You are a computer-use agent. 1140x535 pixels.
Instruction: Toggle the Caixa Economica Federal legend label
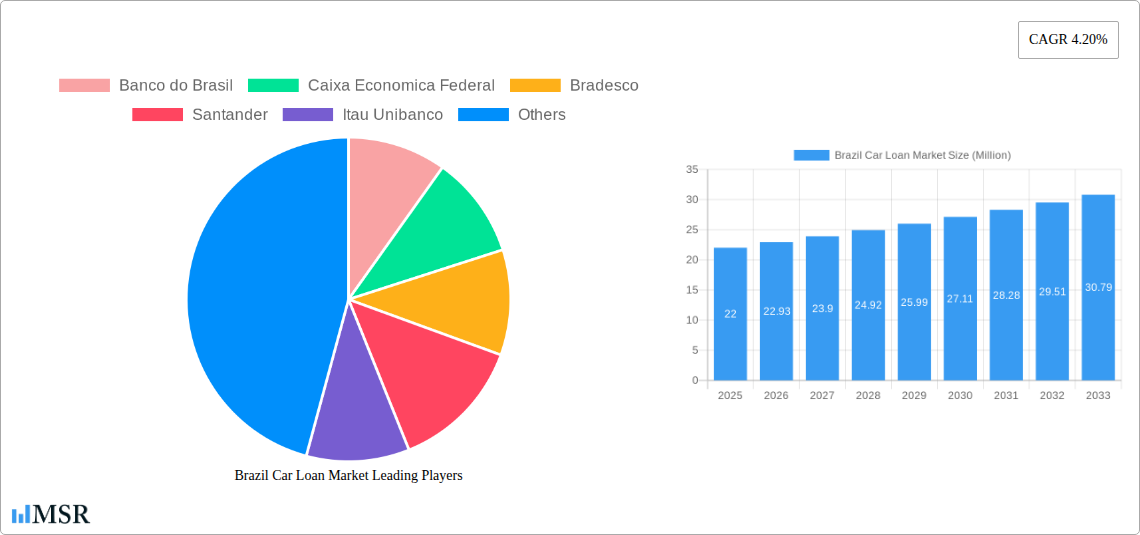click(x=401, y=86)
